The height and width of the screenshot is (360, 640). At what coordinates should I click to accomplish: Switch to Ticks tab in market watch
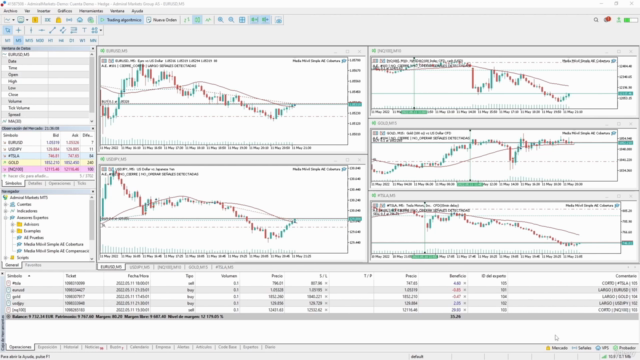[82, 183]
